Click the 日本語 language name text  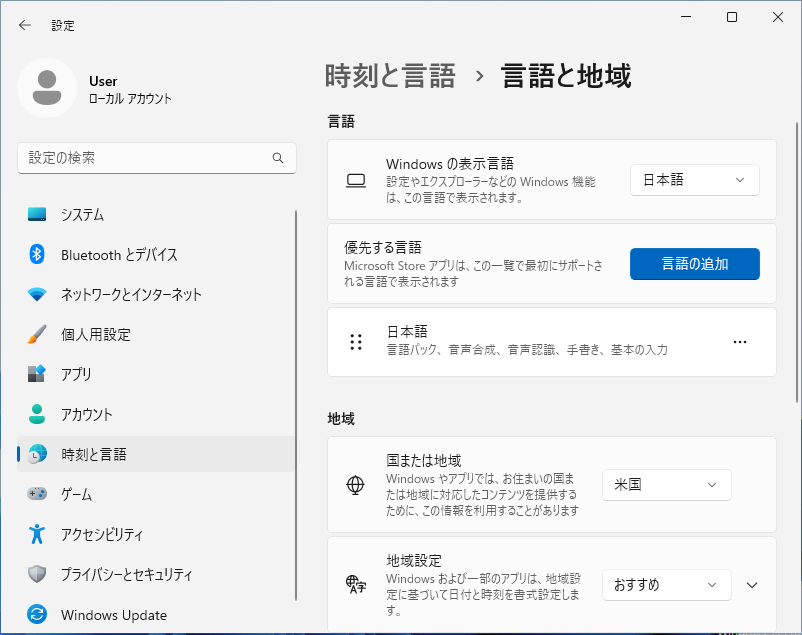coord(407,332)
